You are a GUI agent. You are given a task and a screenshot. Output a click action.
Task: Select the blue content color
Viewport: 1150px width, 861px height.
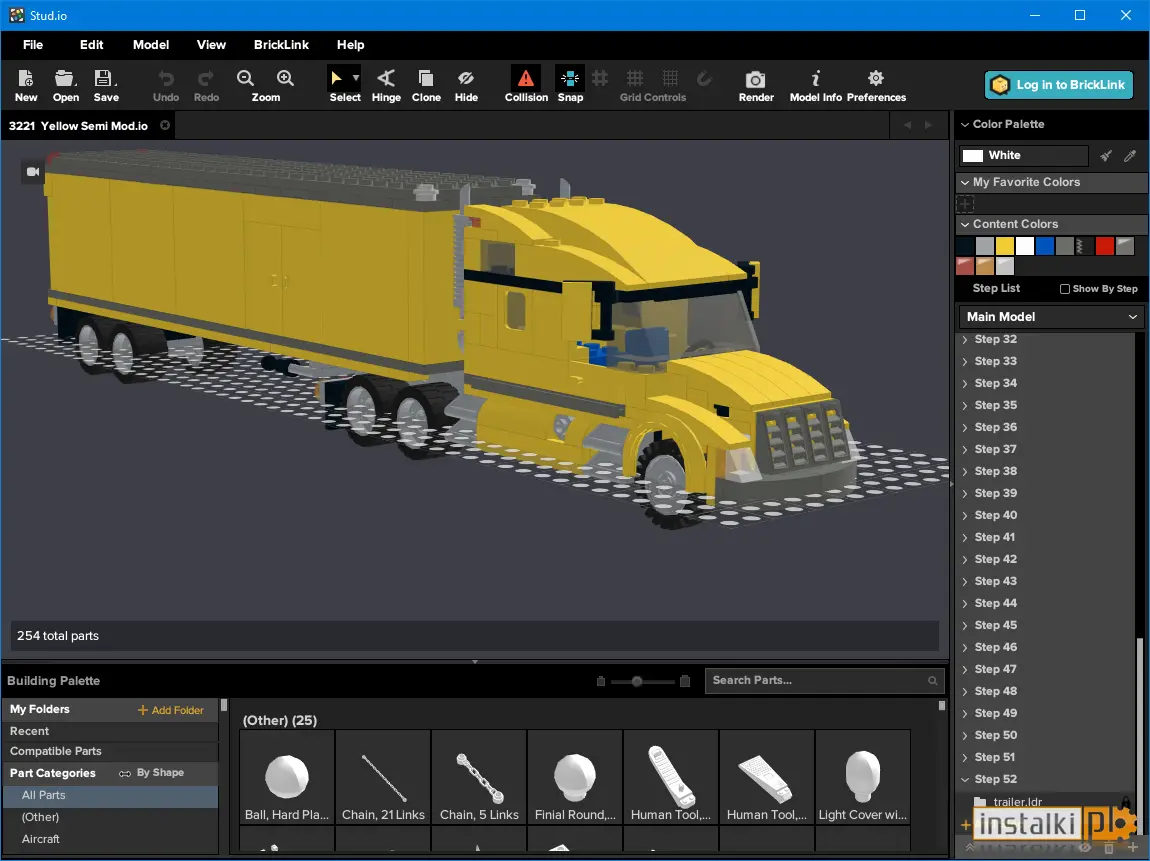pos(1045,246)
